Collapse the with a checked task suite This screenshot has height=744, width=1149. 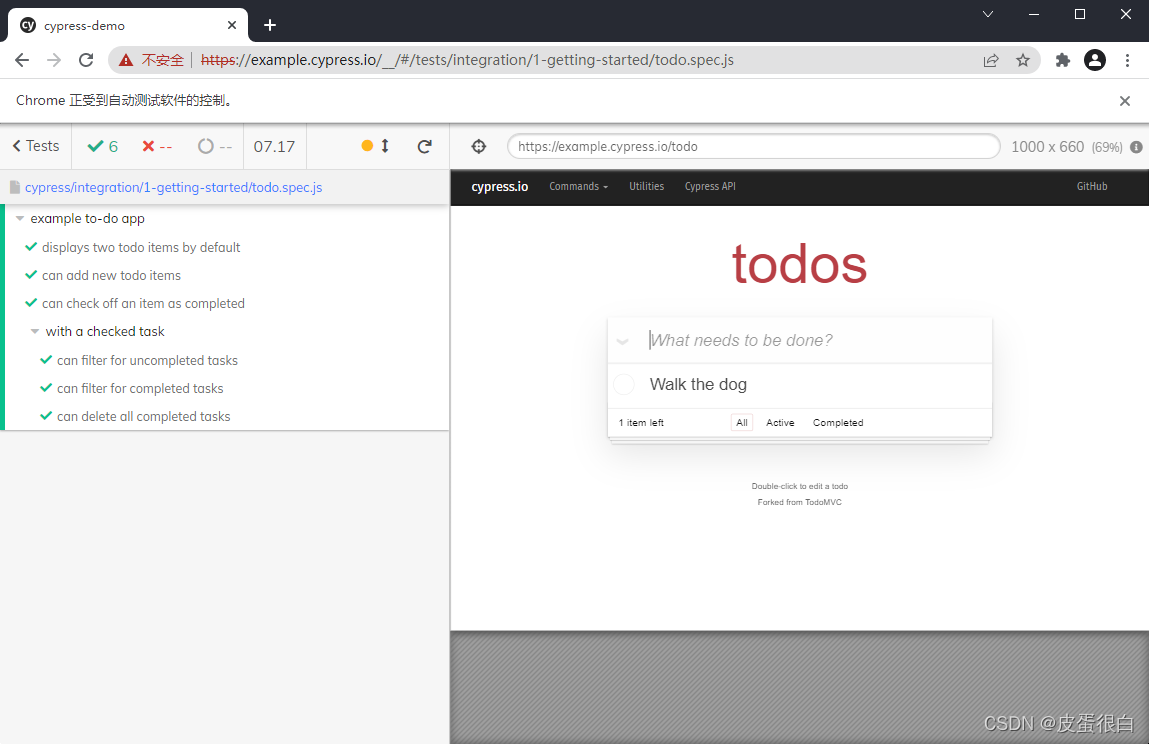(x=34, y=331)
